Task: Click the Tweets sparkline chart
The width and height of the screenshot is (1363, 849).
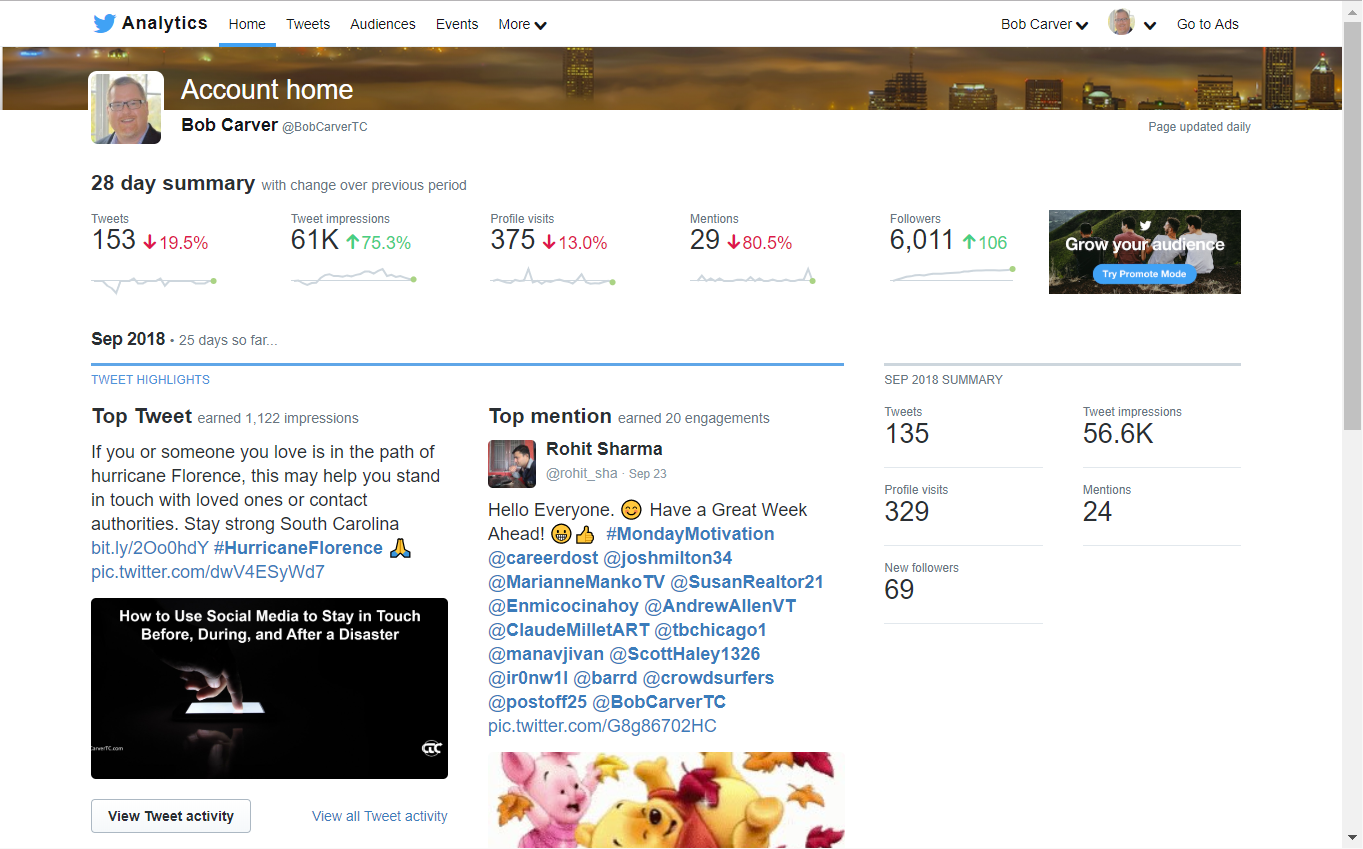Action: [154, 281]
